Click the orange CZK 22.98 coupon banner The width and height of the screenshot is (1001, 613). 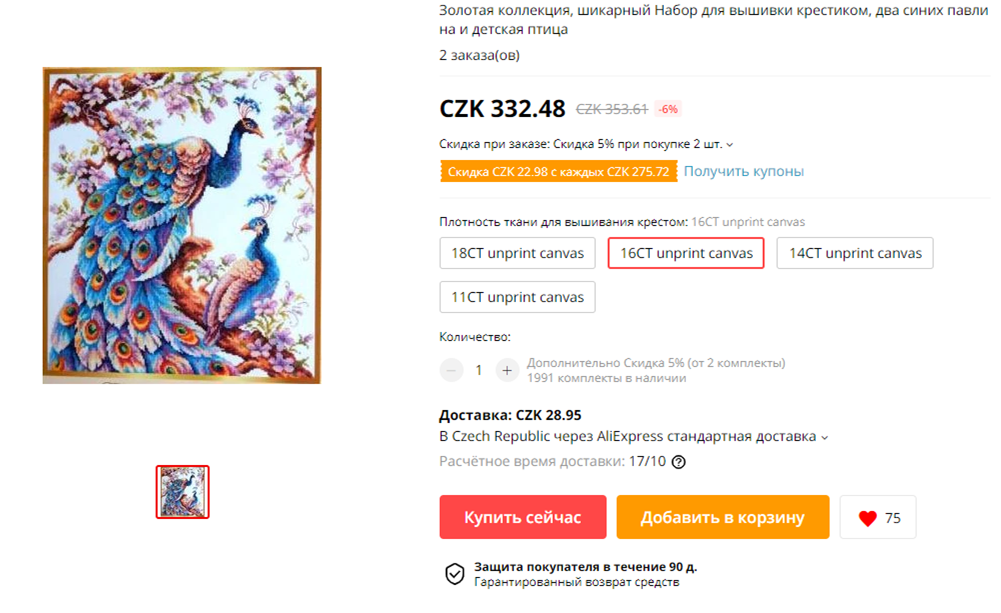click(559, 172)
